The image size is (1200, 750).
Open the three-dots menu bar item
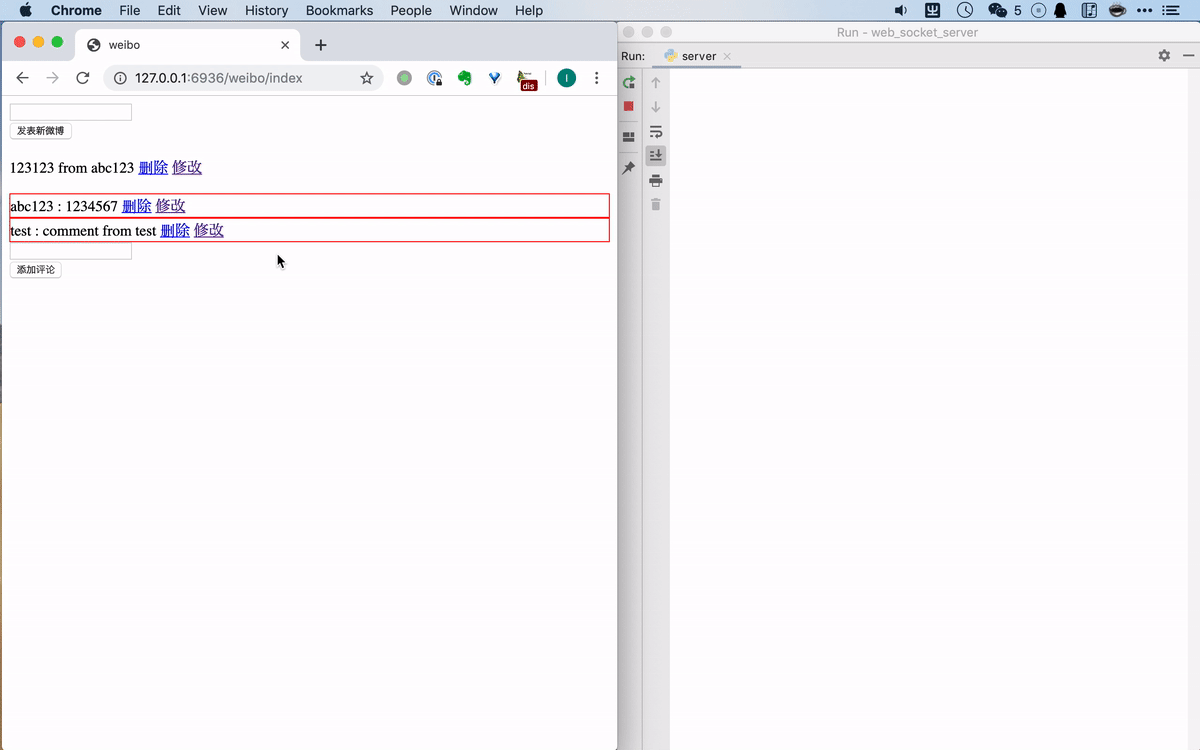1144,11
